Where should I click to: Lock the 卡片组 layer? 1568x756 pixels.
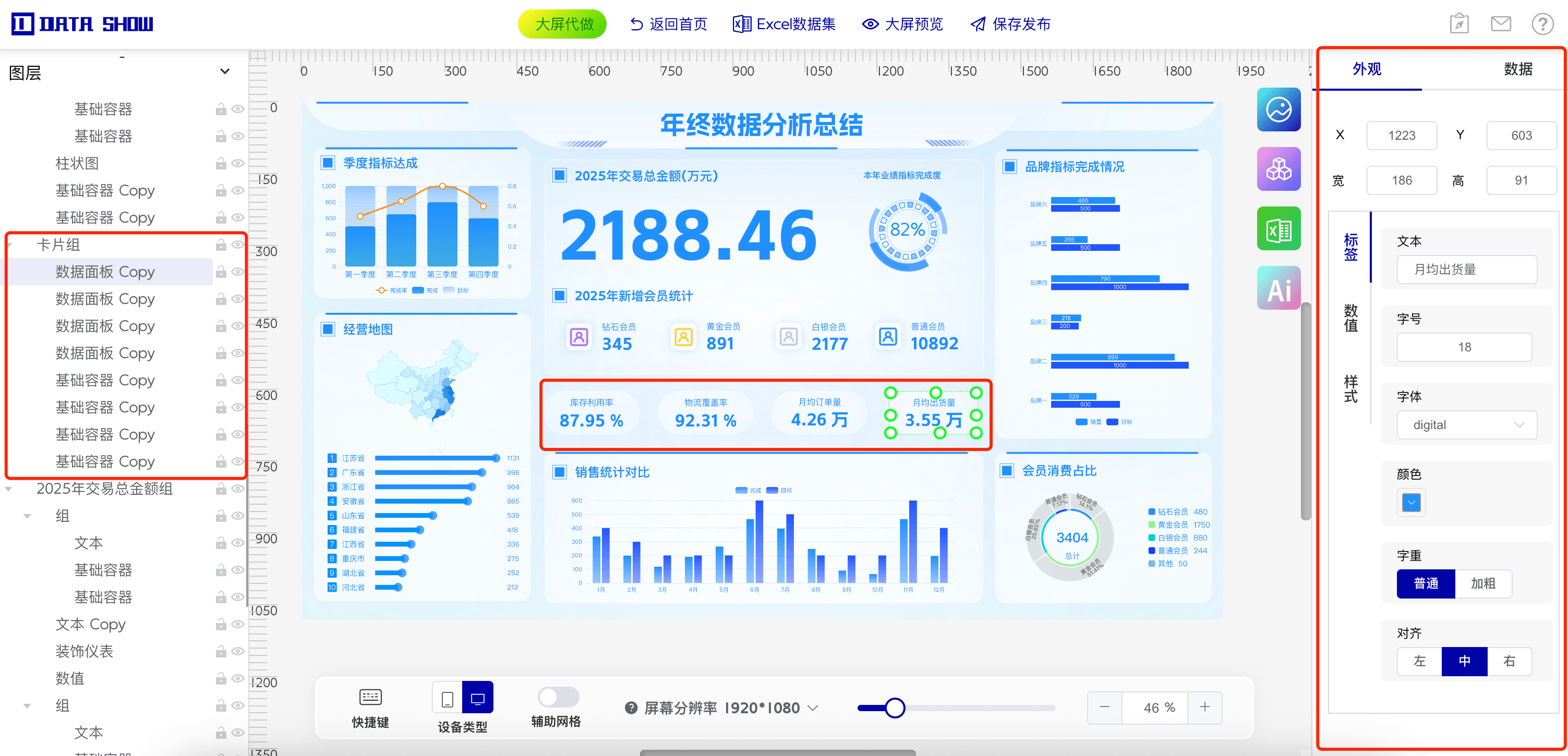[220, 245]
